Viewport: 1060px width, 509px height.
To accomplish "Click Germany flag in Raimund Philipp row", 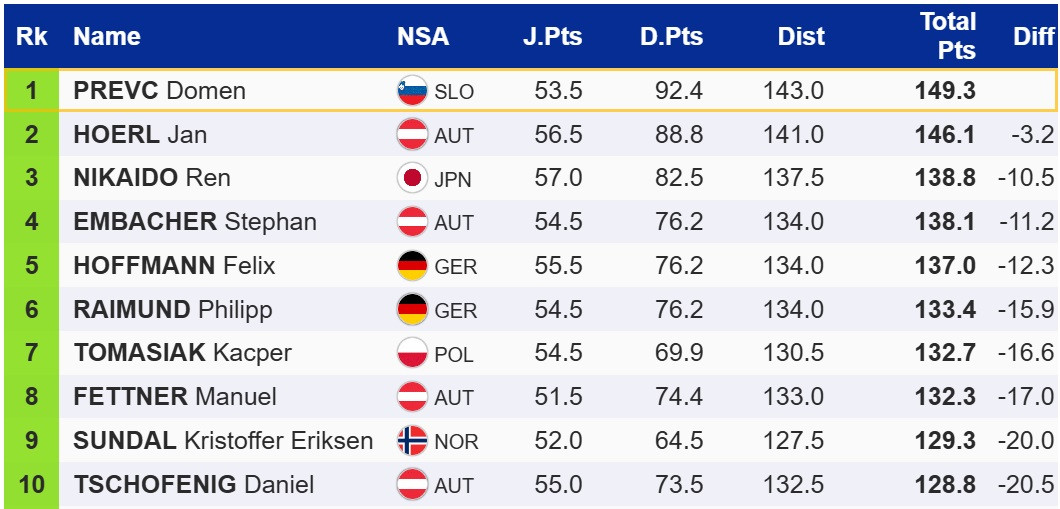I will (412, 309).
